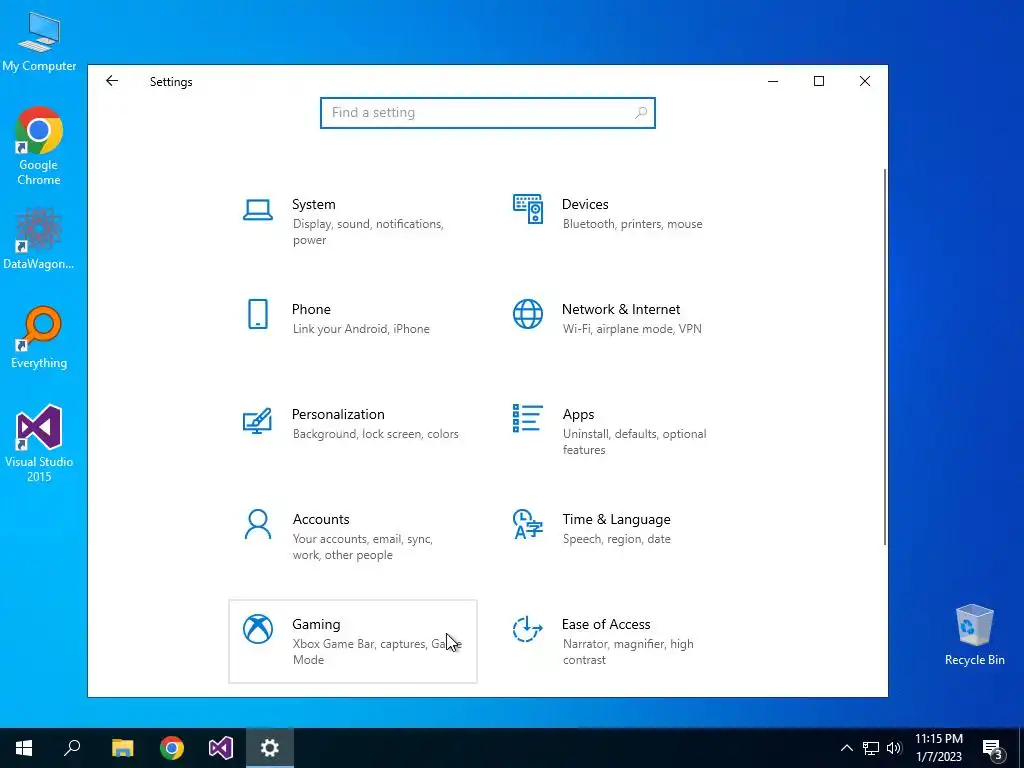
Task: Go back with the Settings back arrow
Action: coord(112,81)
